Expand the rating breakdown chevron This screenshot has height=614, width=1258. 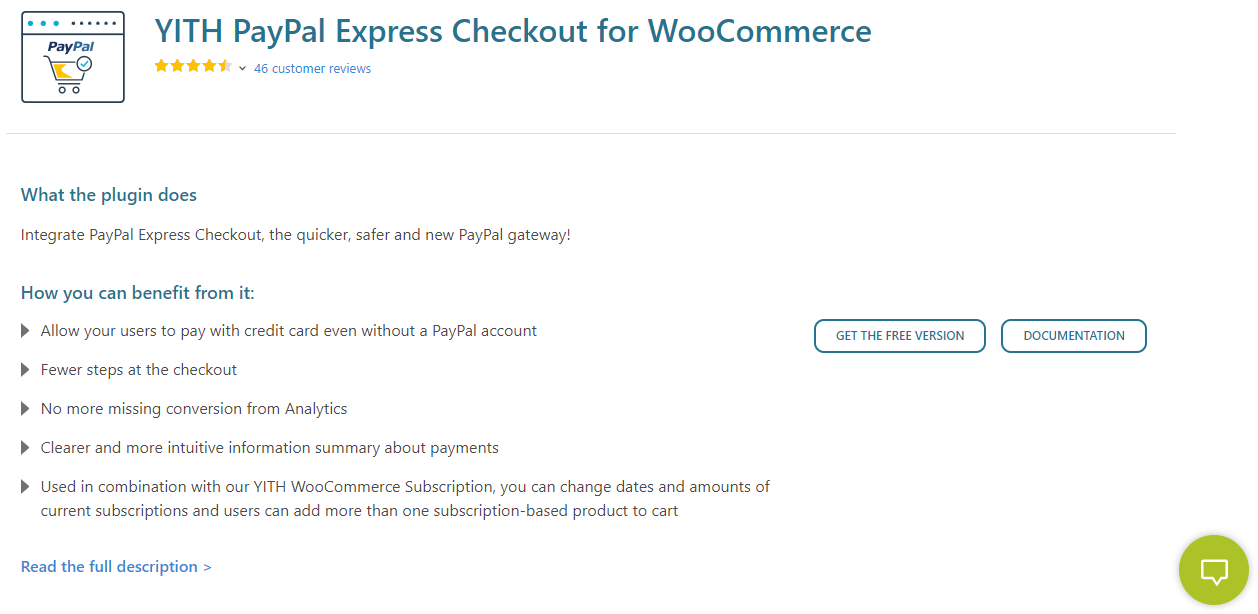point(243,69)
